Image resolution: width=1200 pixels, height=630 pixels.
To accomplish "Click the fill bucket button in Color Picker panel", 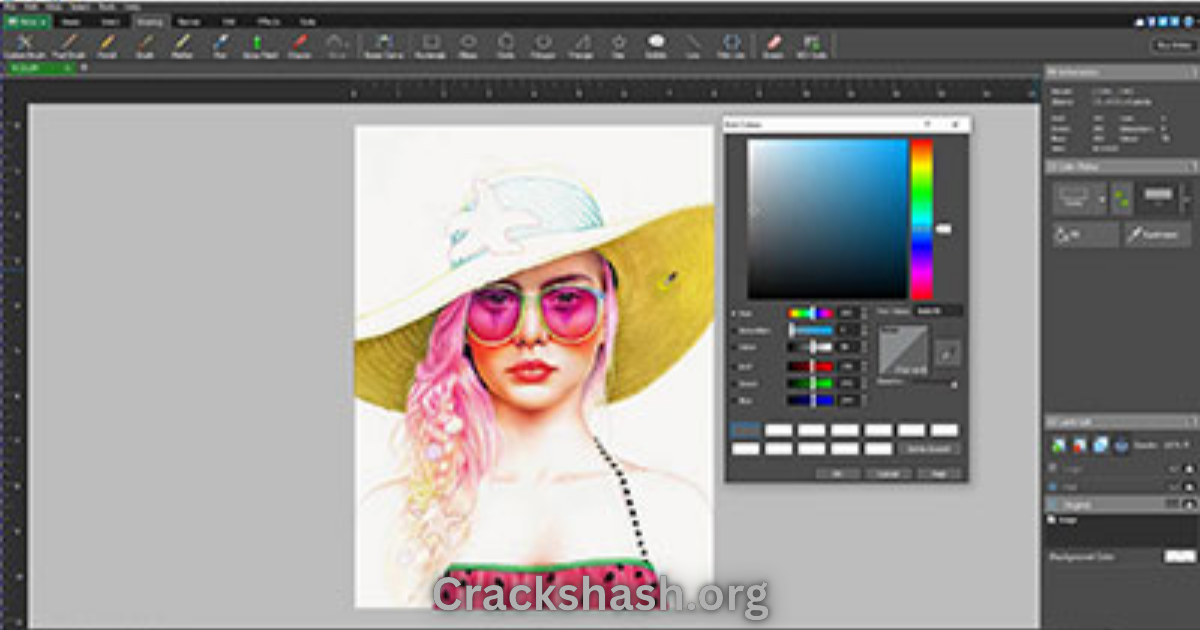I will 1084,234.
